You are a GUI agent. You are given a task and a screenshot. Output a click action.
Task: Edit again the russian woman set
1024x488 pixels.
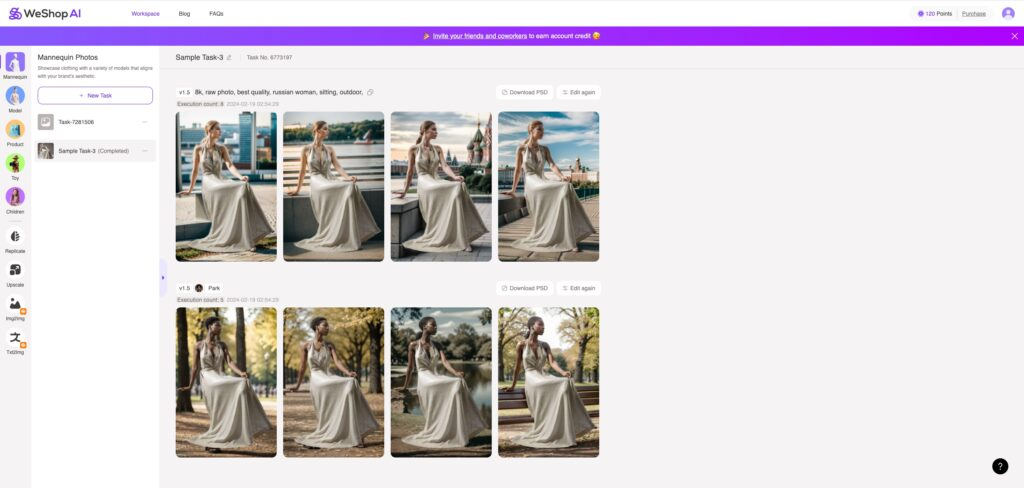click(579, 92)
